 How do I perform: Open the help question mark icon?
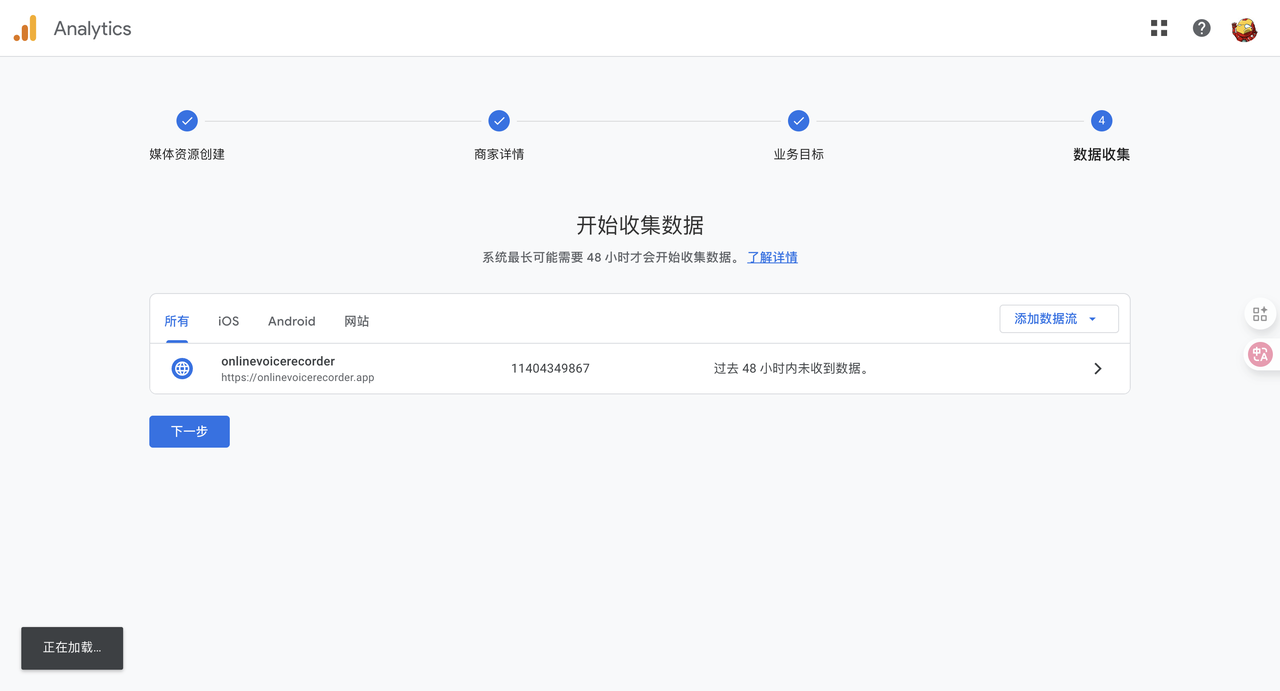pyautogui.click(x=1201, y=28)
